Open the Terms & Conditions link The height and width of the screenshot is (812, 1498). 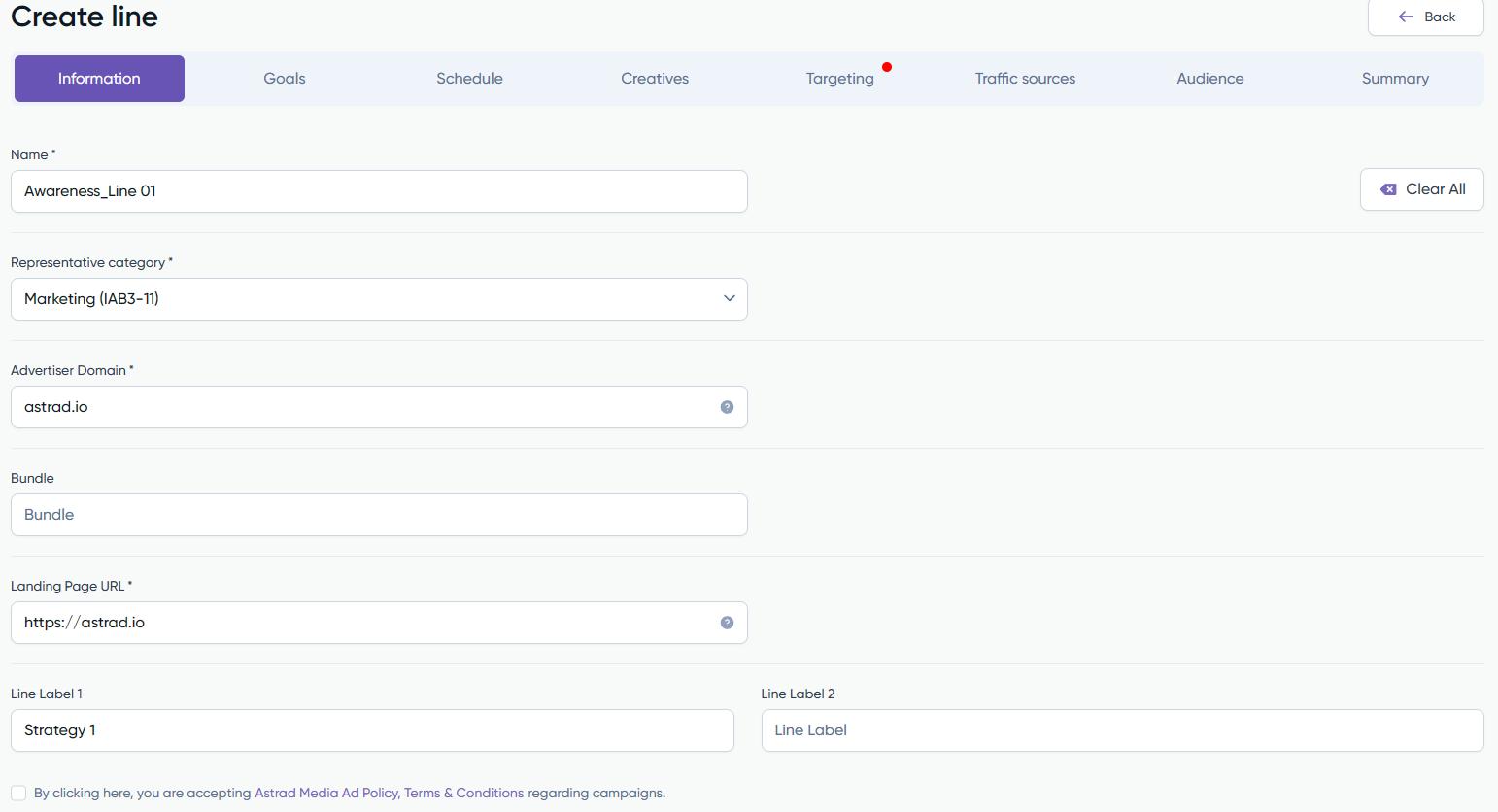tap(463, 793)
